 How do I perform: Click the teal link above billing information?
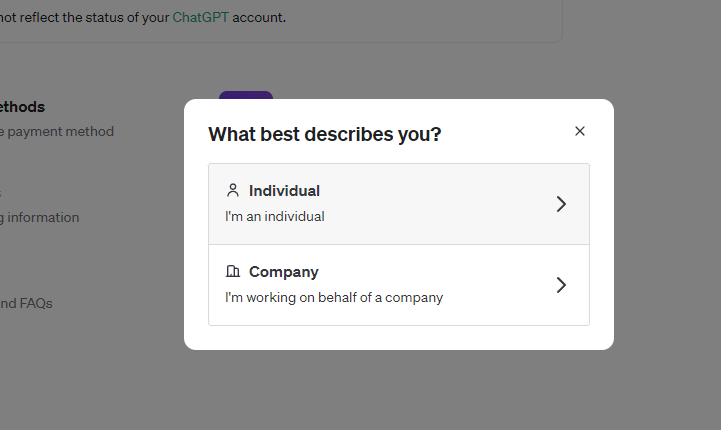[x=1, y=193]
